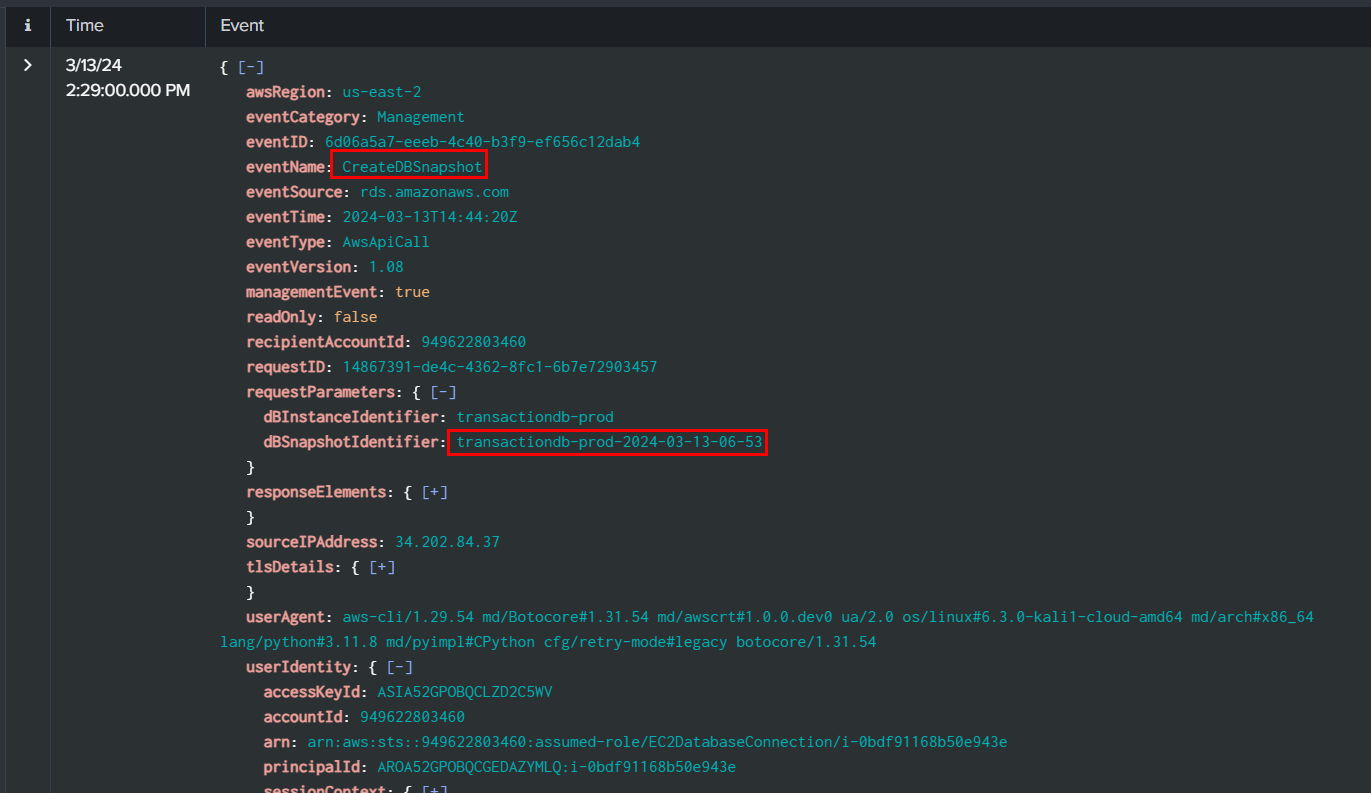
Task: Expand event details with the row arrow
Action: coord(27,66)
